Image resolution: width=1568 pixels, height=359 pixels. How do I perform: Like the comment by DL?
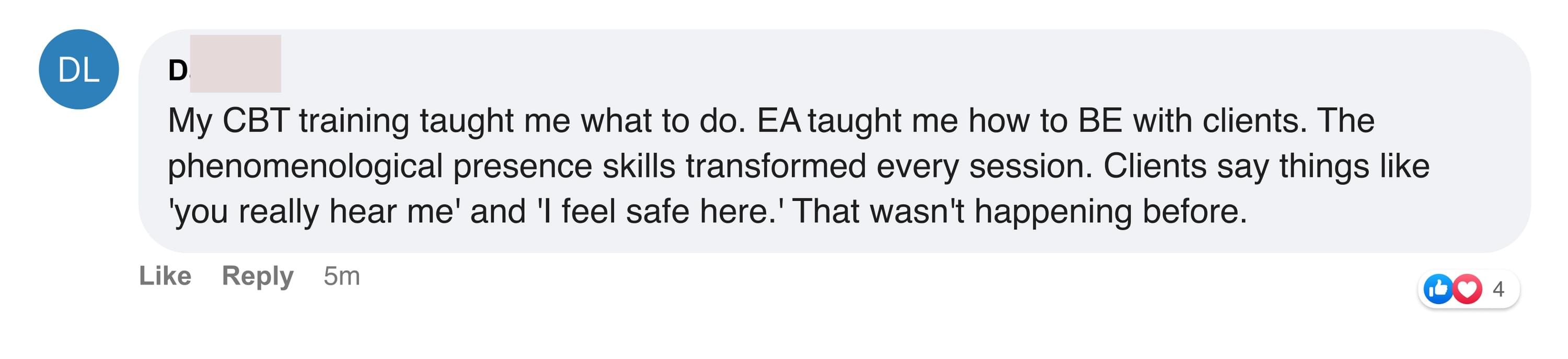point(165,276)
